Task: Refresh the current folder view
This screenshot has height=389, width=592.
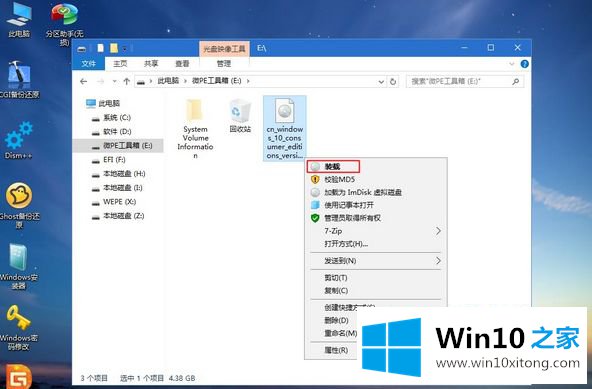Action: coord(393,81)
